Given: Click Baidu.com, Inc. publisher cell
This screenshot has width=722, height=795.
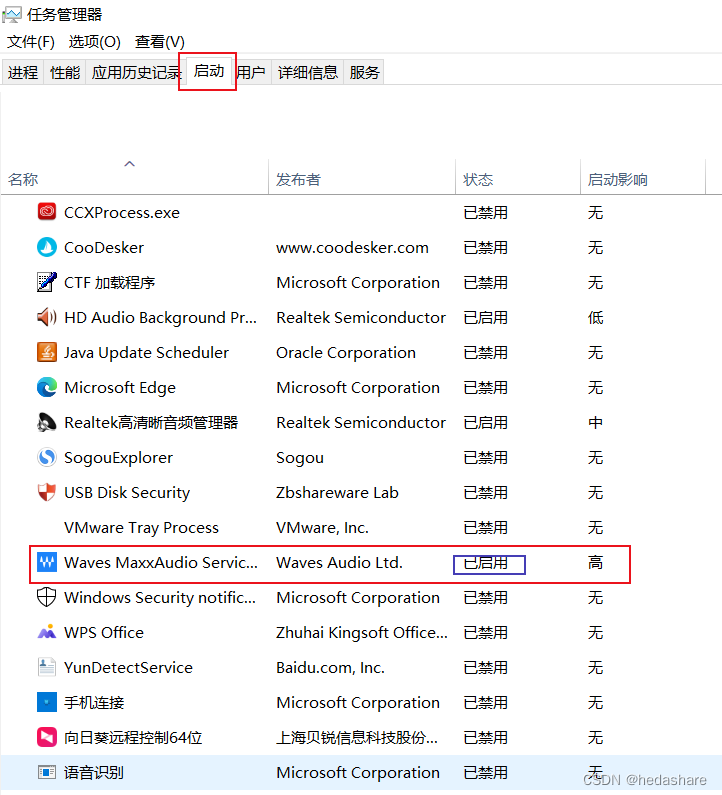Looking at the screenshot, I should pyautogui.click(x=330, y=668).
